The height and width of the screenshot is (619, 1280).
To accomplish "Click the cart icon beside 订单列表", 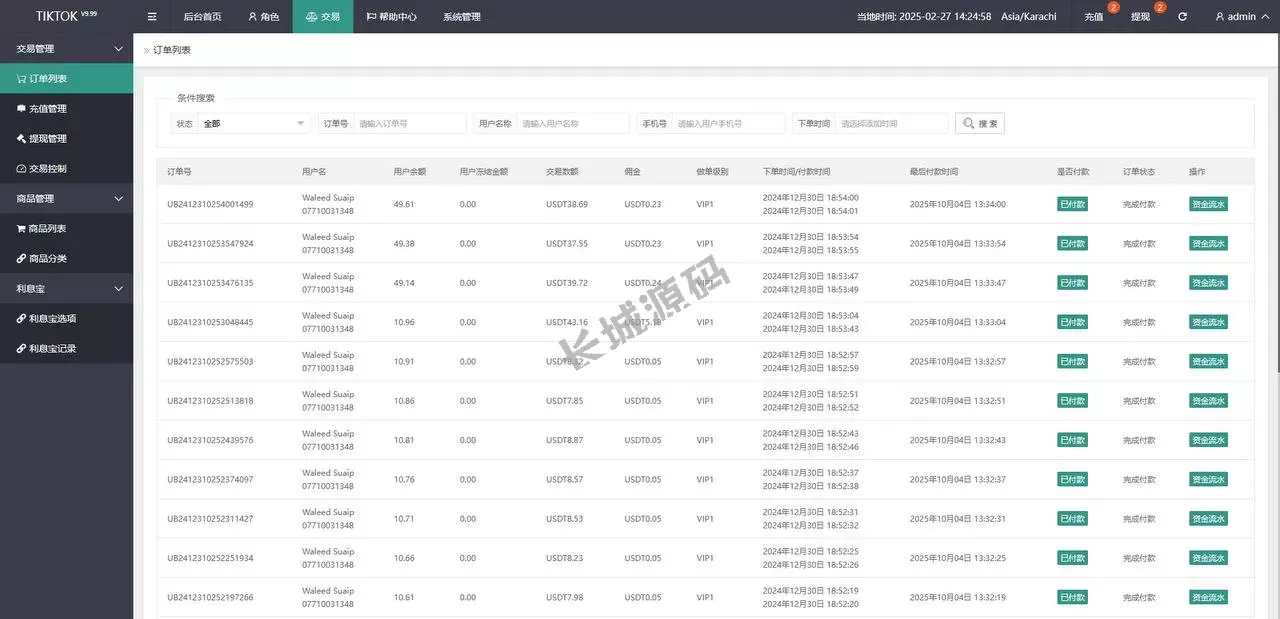I will (x=21, y=78).
